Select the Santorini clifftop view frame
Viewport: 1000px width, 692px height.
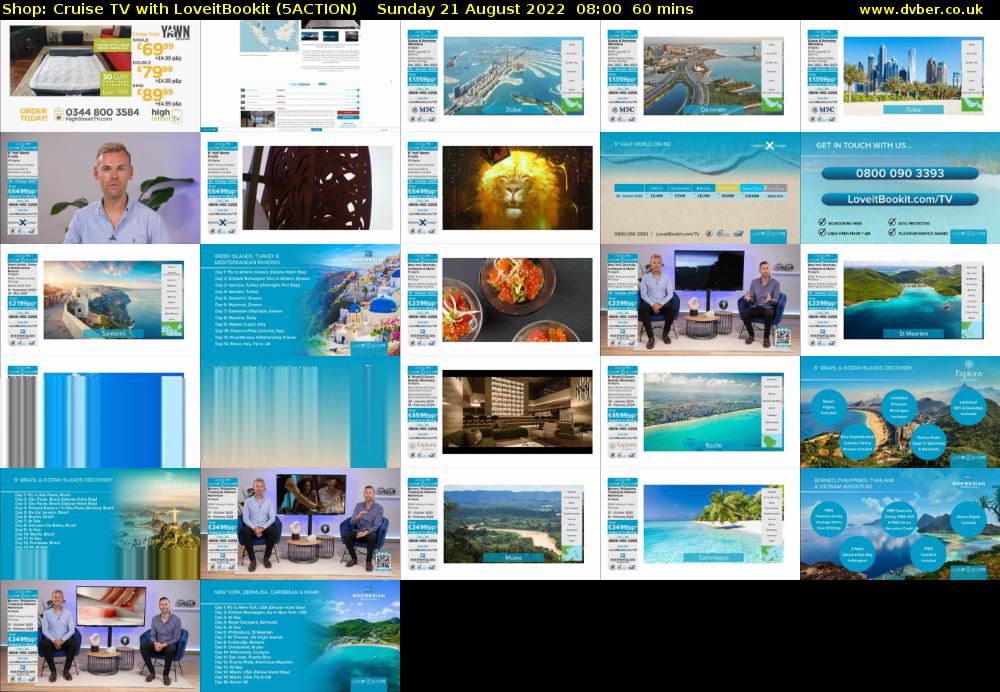point(100,300)
